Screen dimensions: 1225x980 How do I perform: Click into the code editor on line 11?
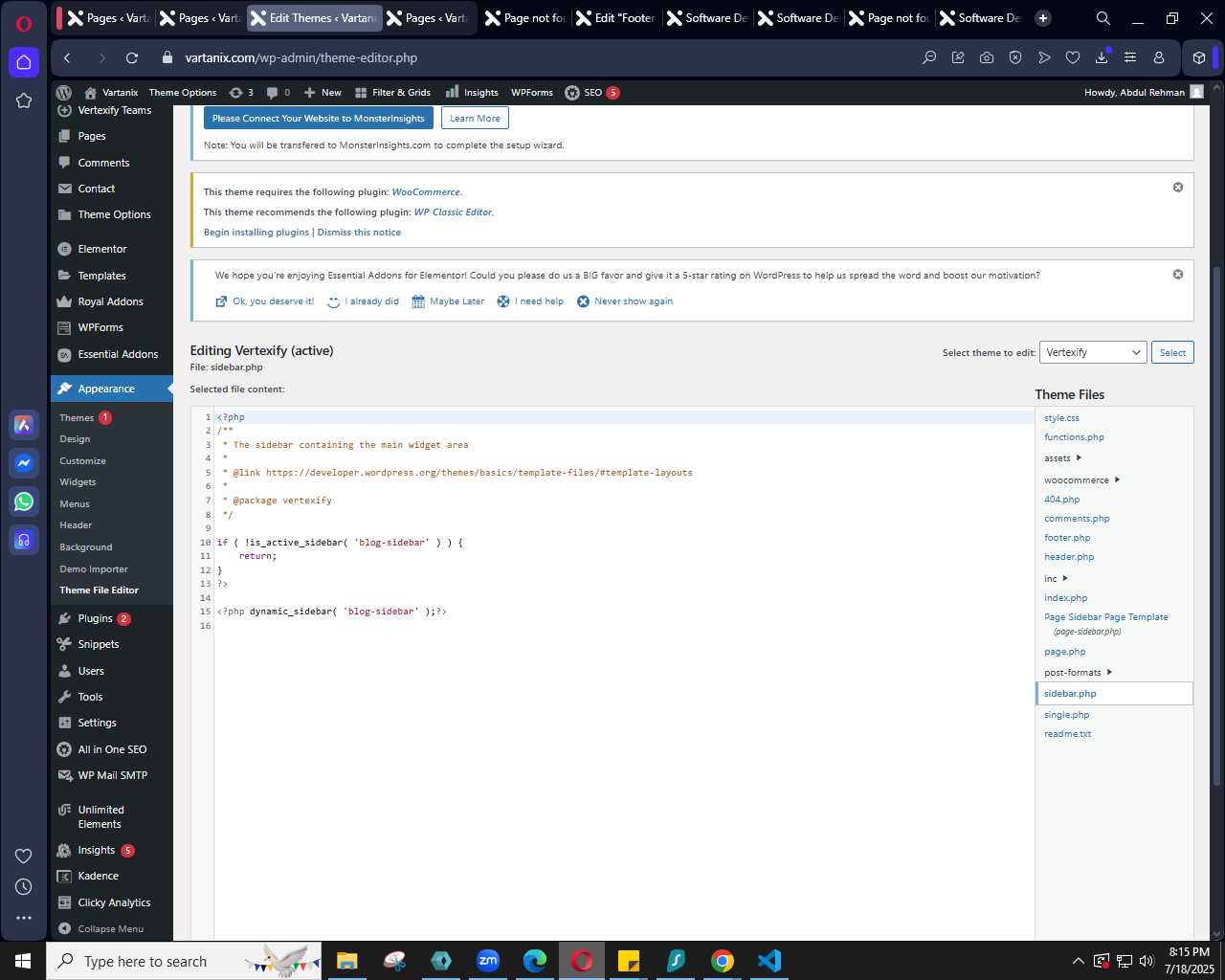622,556
